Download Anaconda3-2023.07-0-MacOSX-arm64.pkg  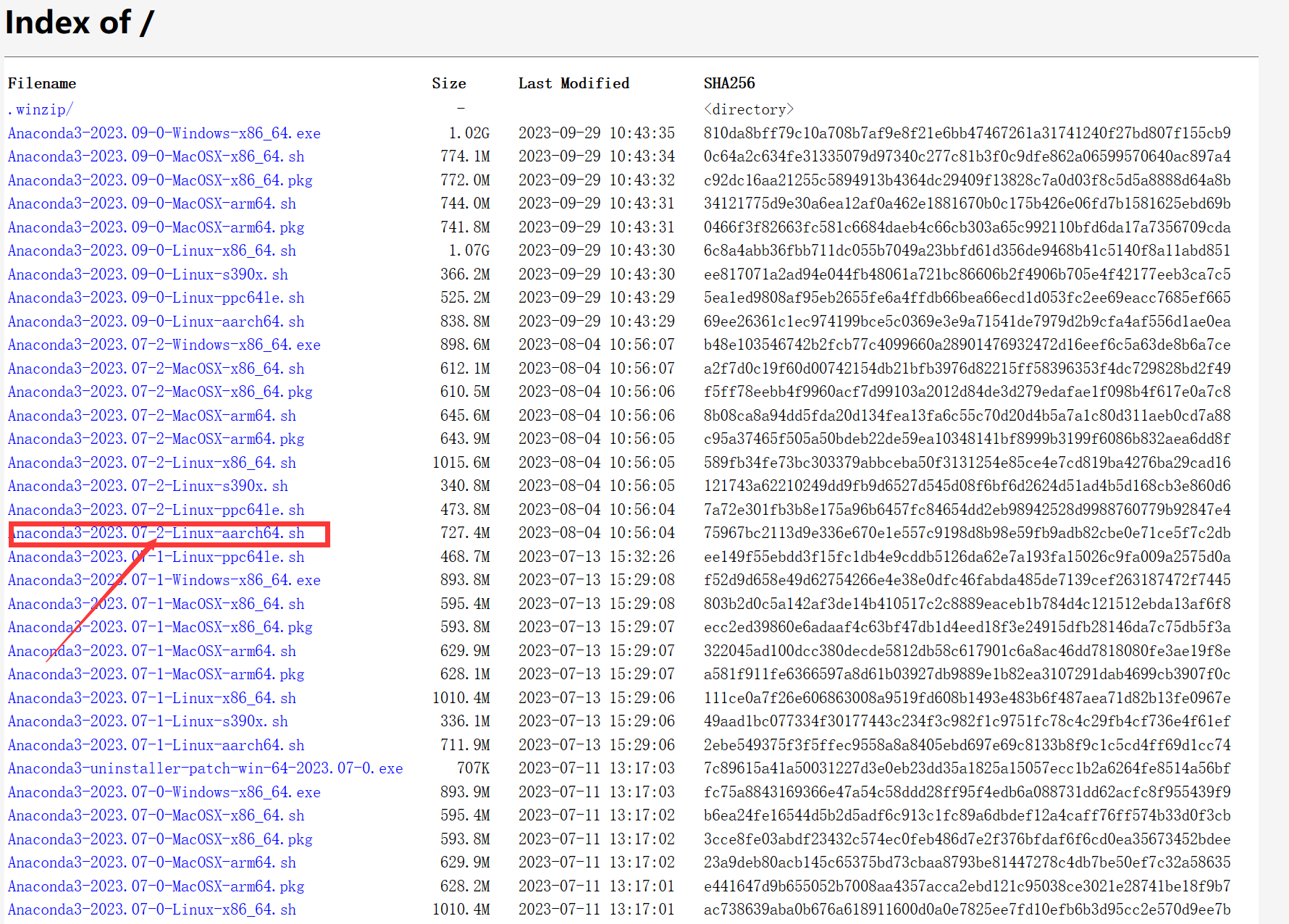click(x=156, y=886)
